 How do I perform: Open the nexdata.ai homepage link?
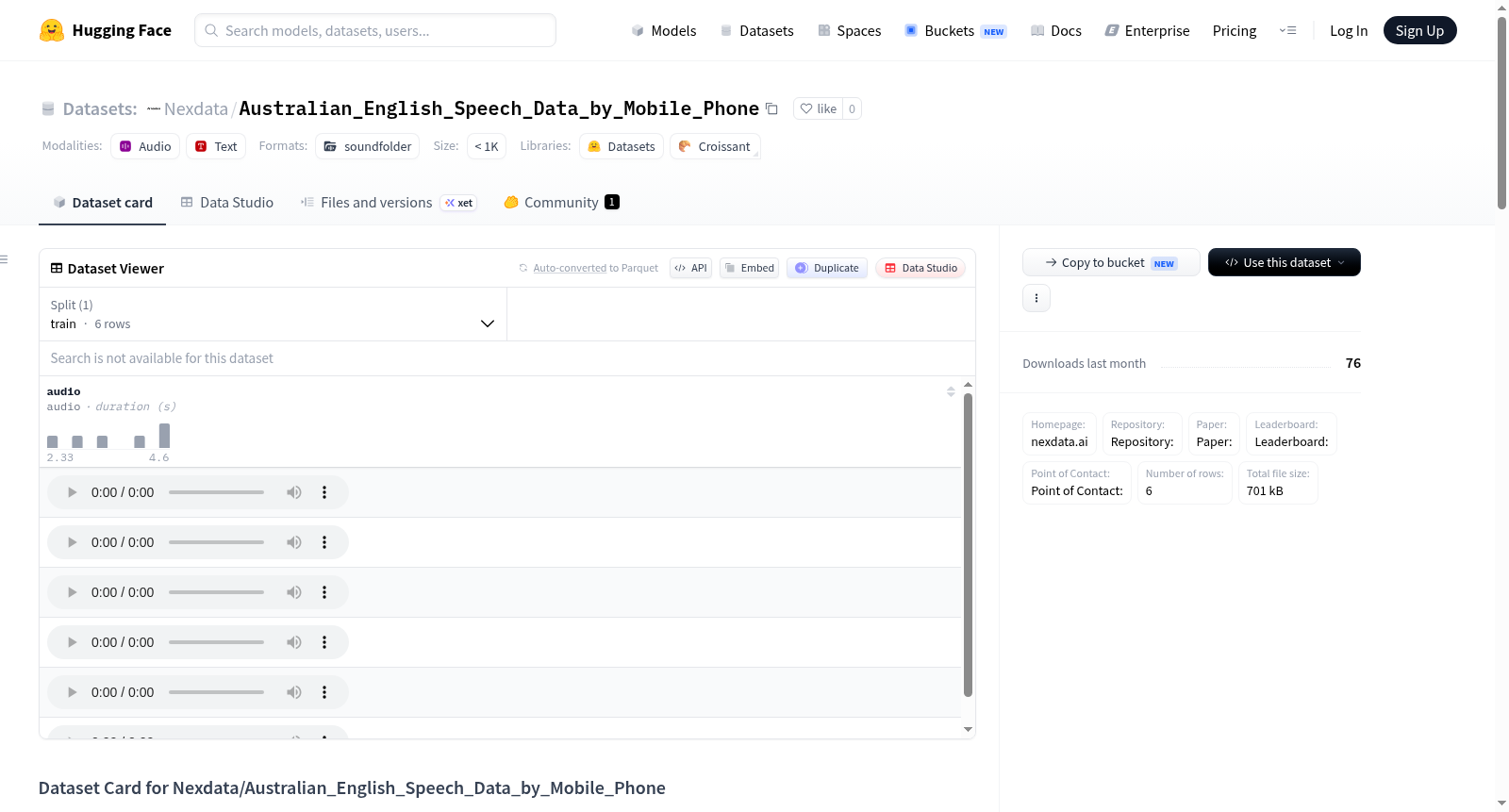1059,441
